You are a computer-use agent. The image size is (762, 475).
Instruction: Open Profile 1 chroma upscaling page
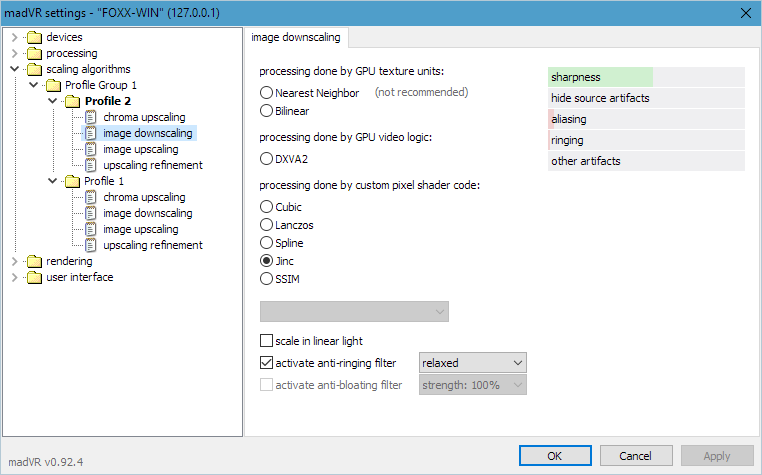tap(144, 197)
